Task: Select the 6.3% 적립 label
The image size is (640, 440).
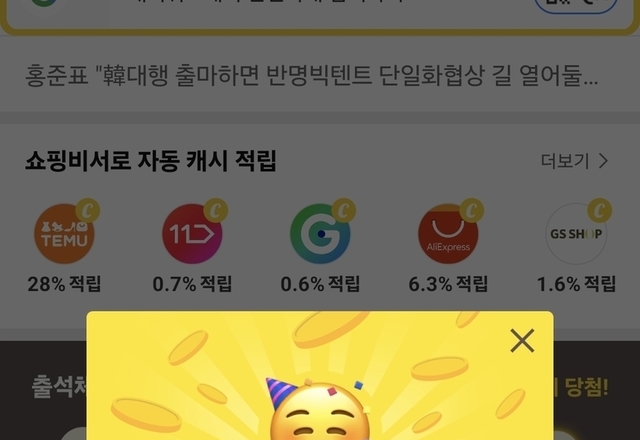Action: tap(448, 284)
